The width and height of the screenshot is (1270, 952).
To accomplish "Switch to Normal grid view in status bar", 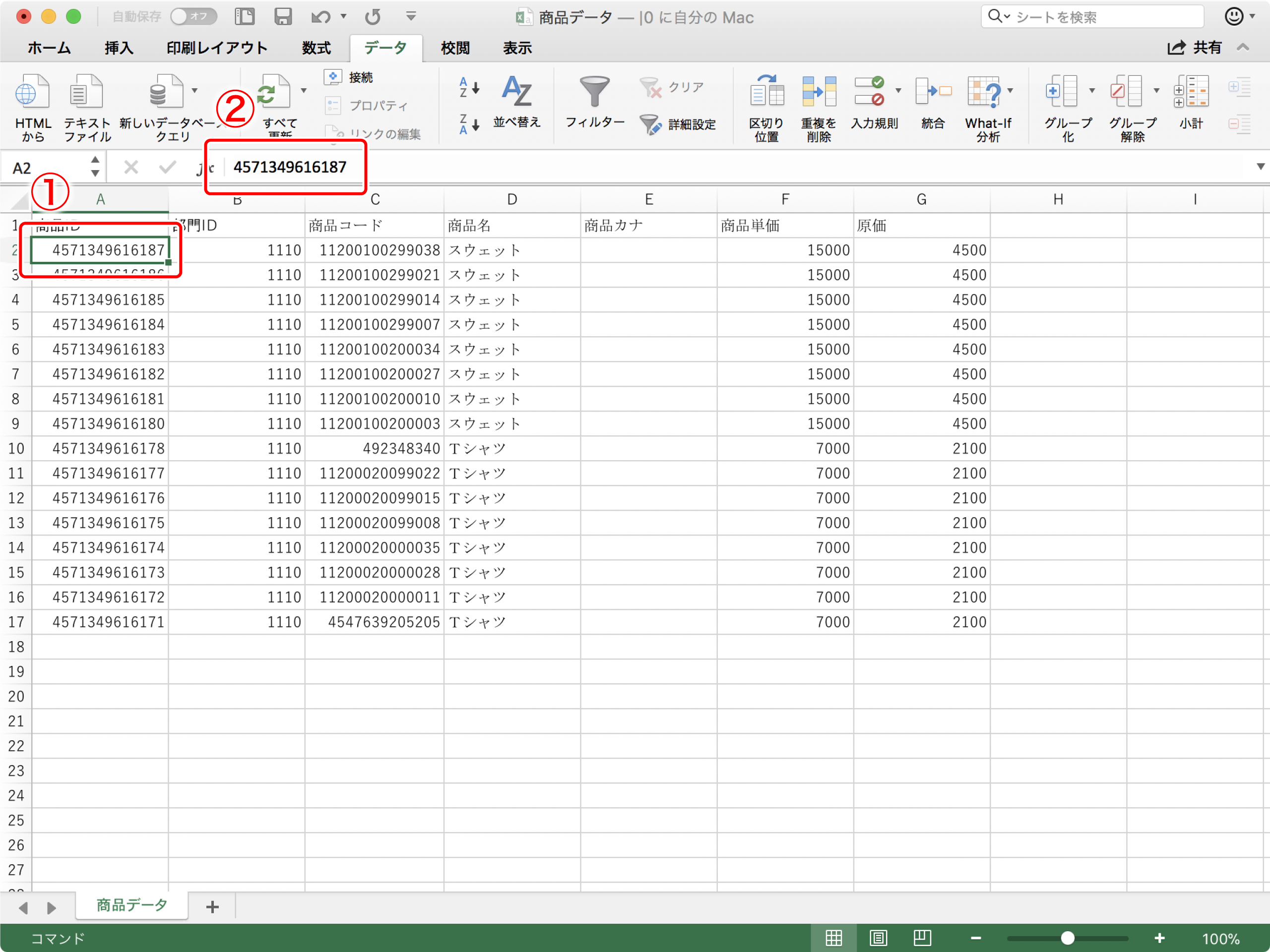I will pos(833,938).
